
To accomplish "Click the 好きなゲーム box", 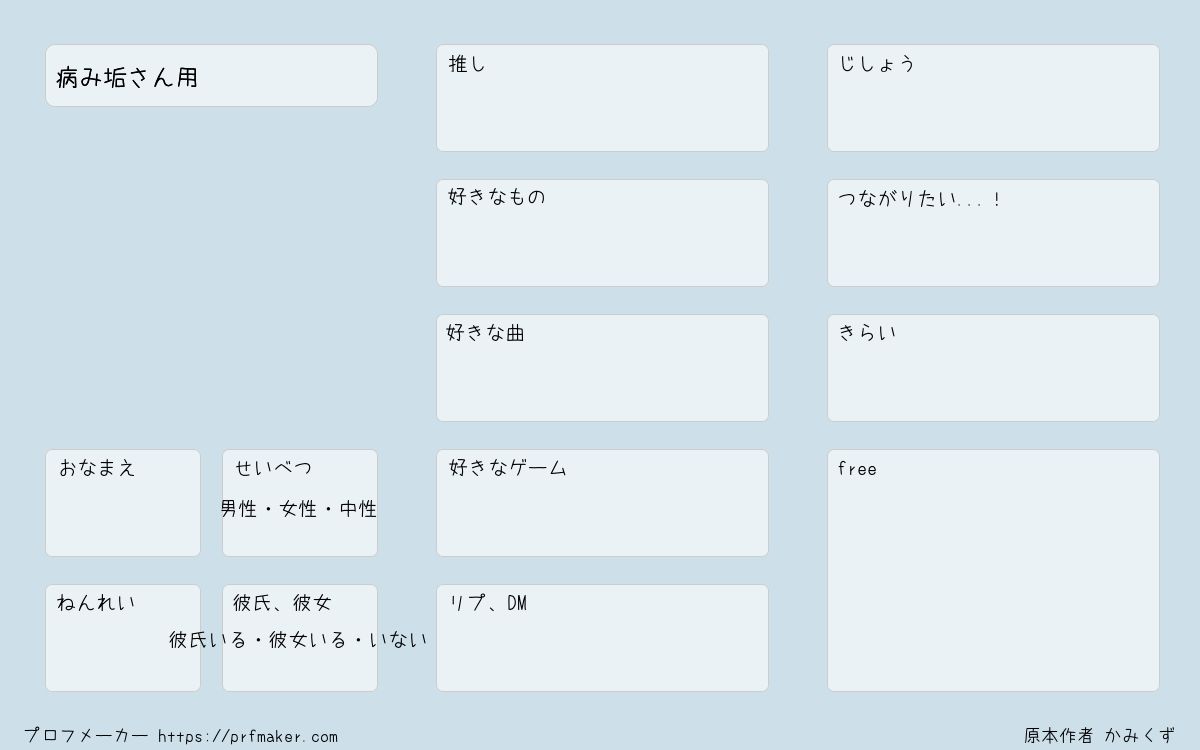I will point(602,503).
